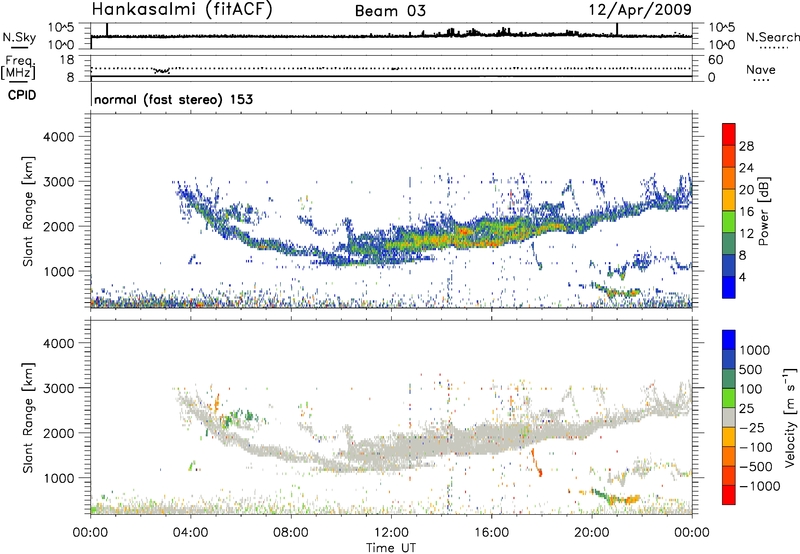800x554 pixels.
Task: Click the 'Hankasalmi (fitACF)' title text
Action: click(182, 9)
